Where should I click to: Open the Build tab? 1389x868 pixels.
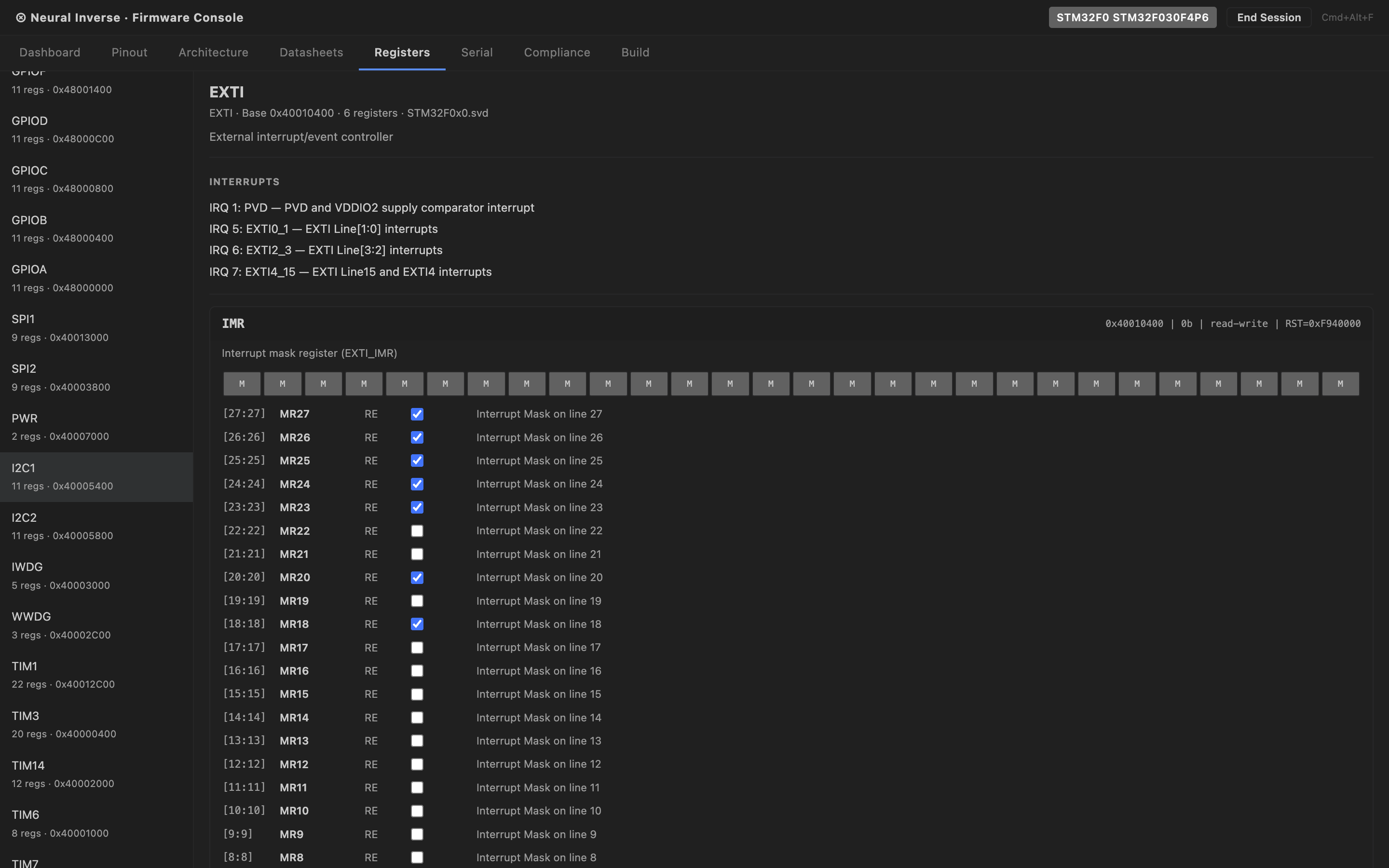pos(635,52)
